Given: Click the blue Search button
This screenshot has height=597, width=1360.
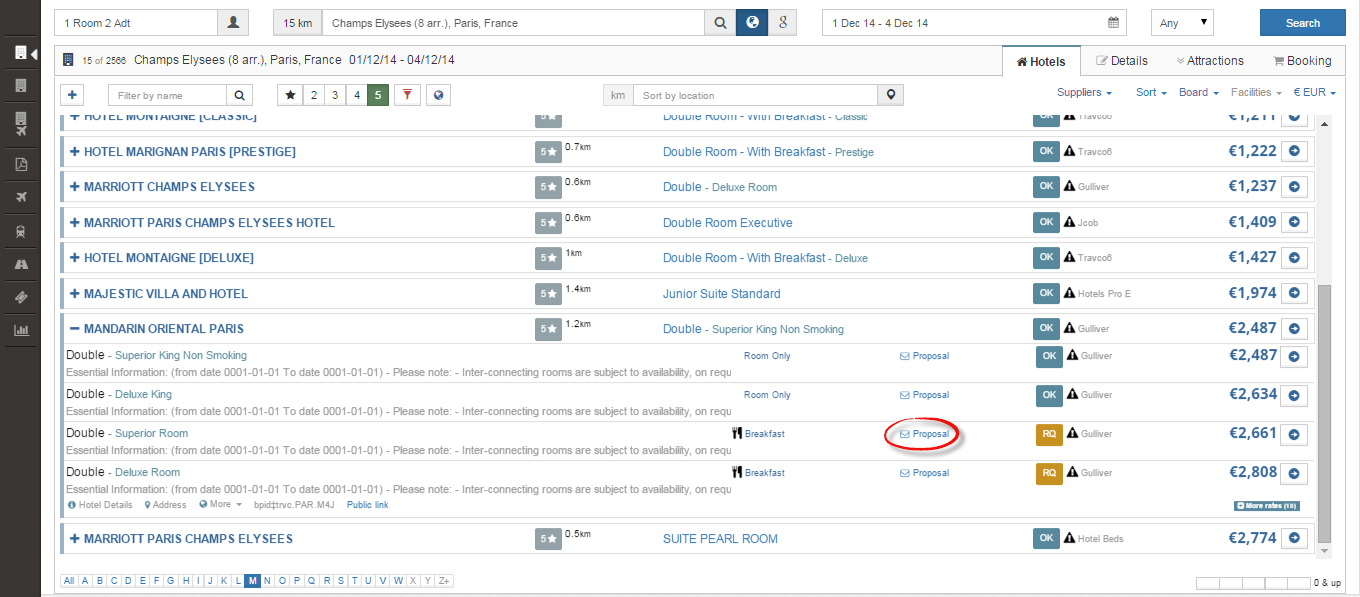Looking at the screenshot, I should pyautogui.click(x=1303, y=22).
